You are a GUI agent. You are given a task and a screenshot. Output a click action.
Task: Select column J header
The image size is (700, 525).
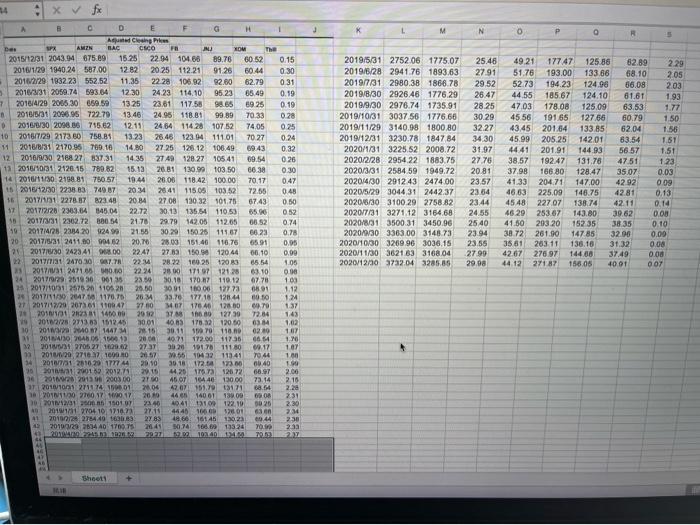pos(315,30)
